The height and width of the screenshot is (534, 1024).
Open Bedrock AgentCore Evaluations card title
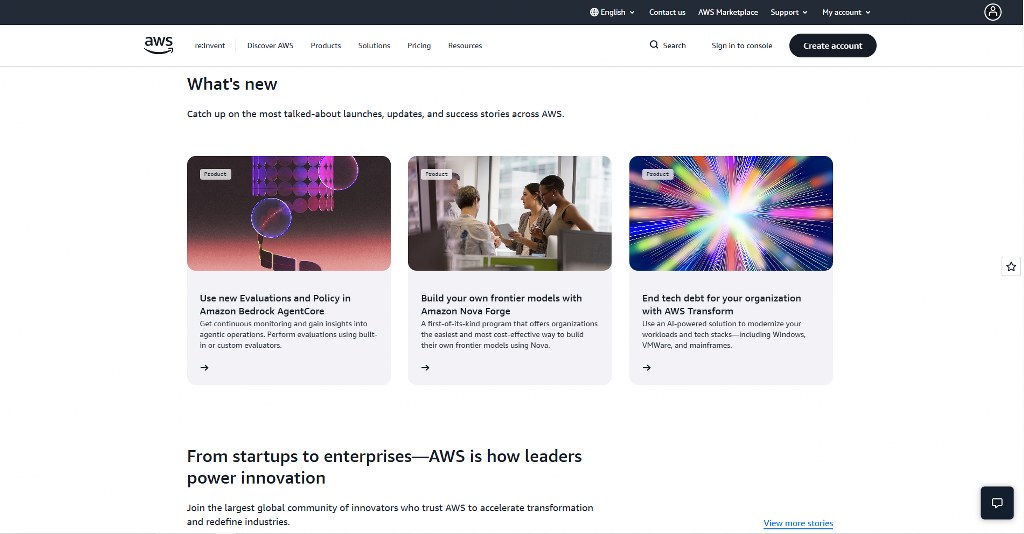(275, 304)
